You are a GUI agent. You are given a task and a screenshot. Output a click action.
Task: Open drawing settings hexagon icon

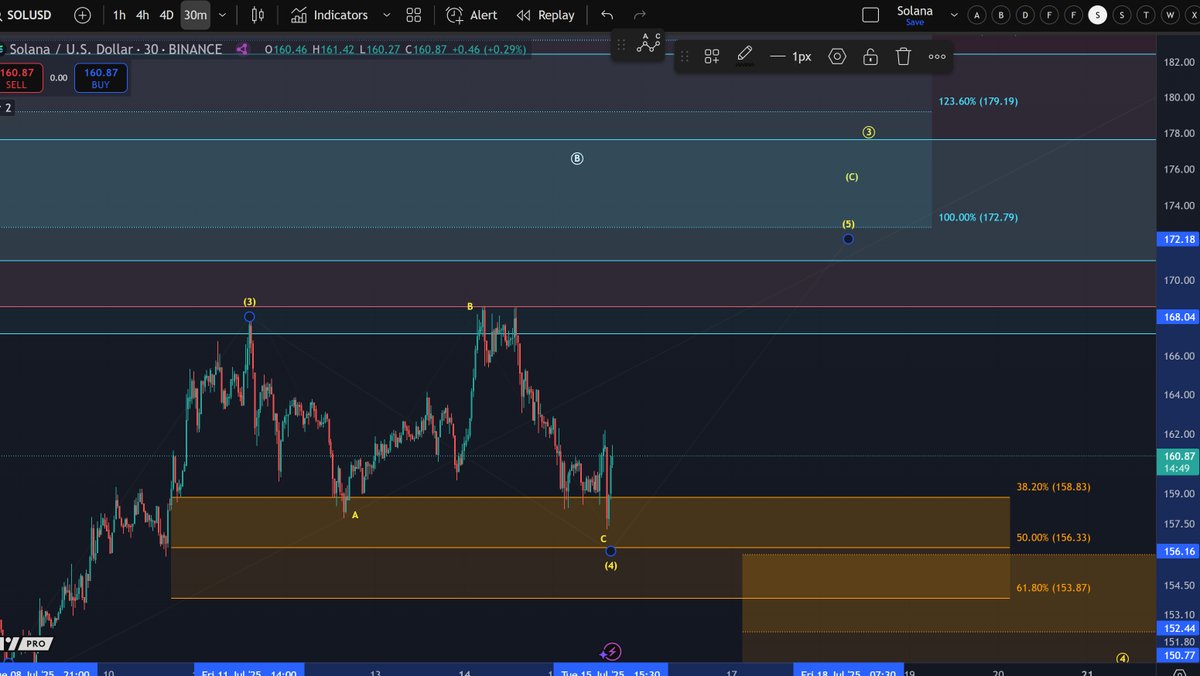(x=837, y=57)
